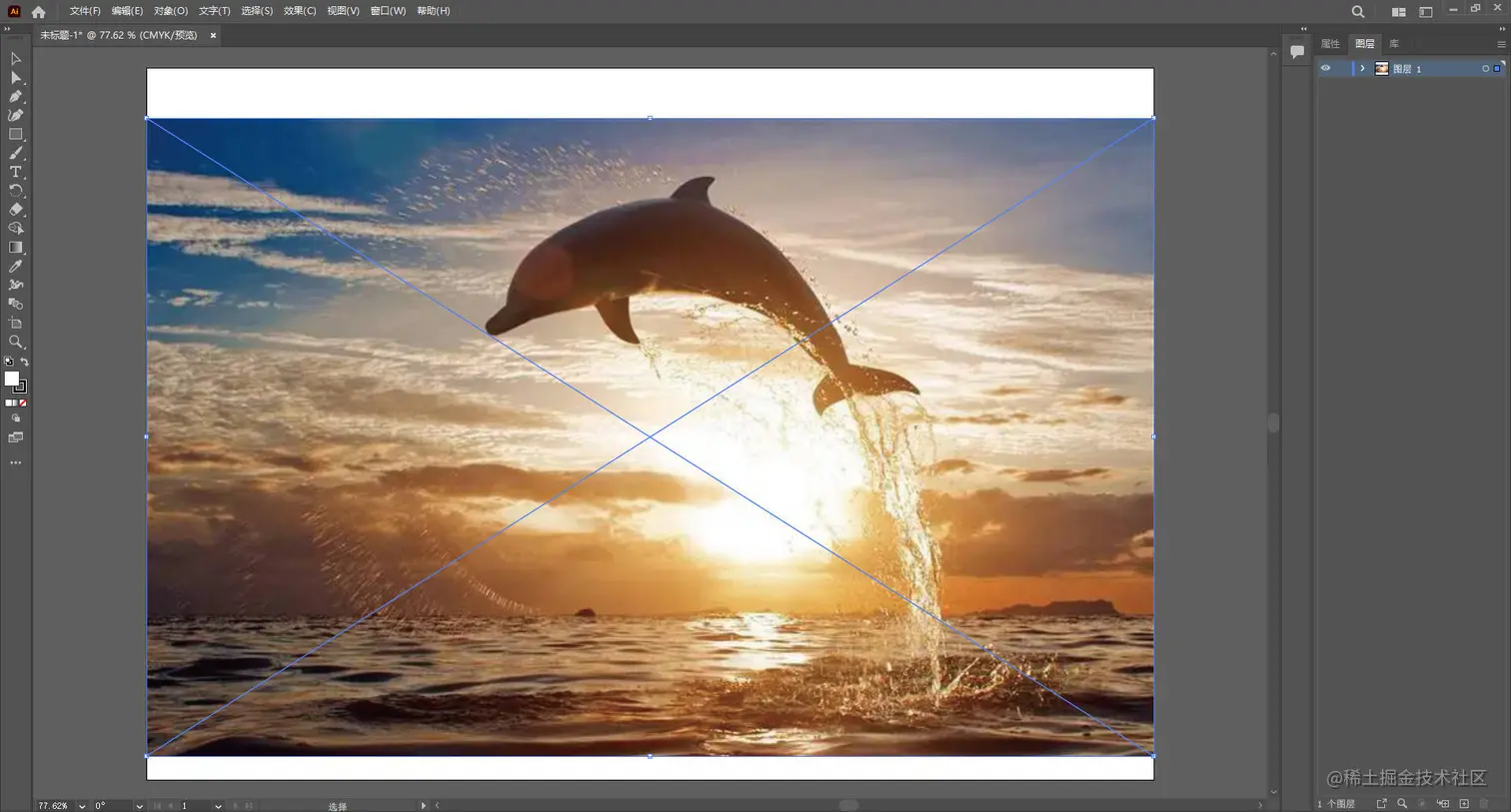Switch to the 属性 panel tab
Image resolution: width=1511 pixels, height=812 pixels.
1330,44
